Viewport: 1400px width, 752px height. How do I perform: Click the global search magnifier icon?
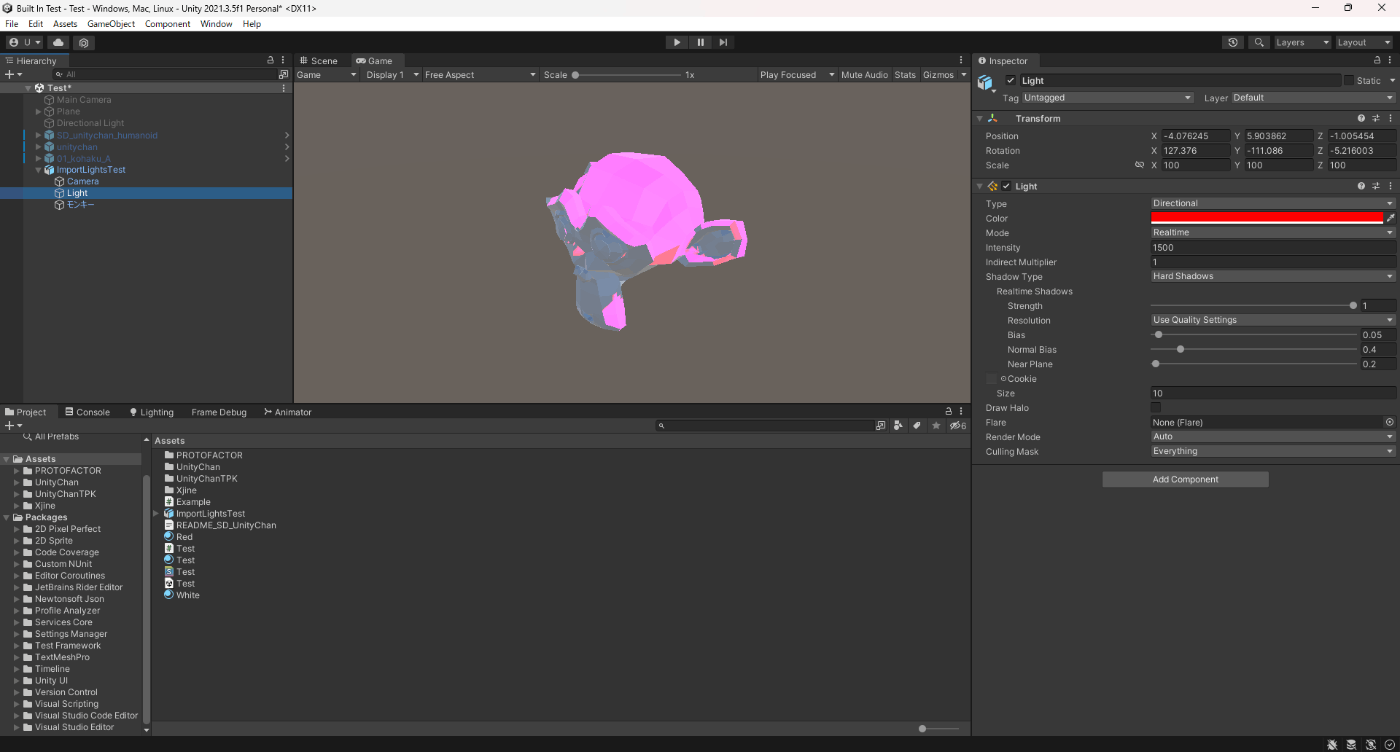point(1259,42)
